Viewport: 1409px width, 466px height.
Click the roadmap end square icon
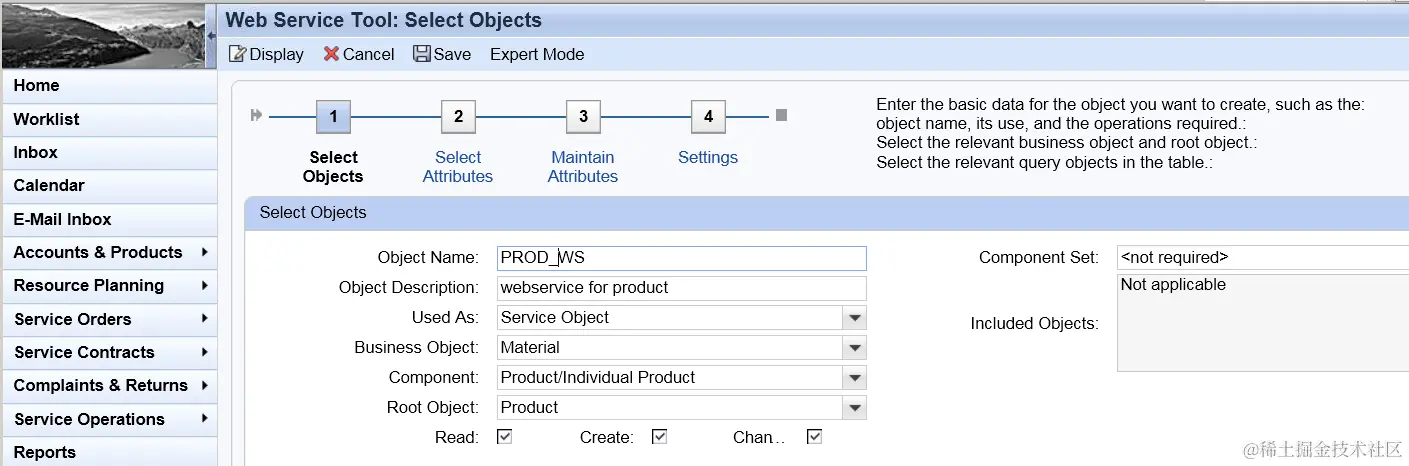pos(781,115)
